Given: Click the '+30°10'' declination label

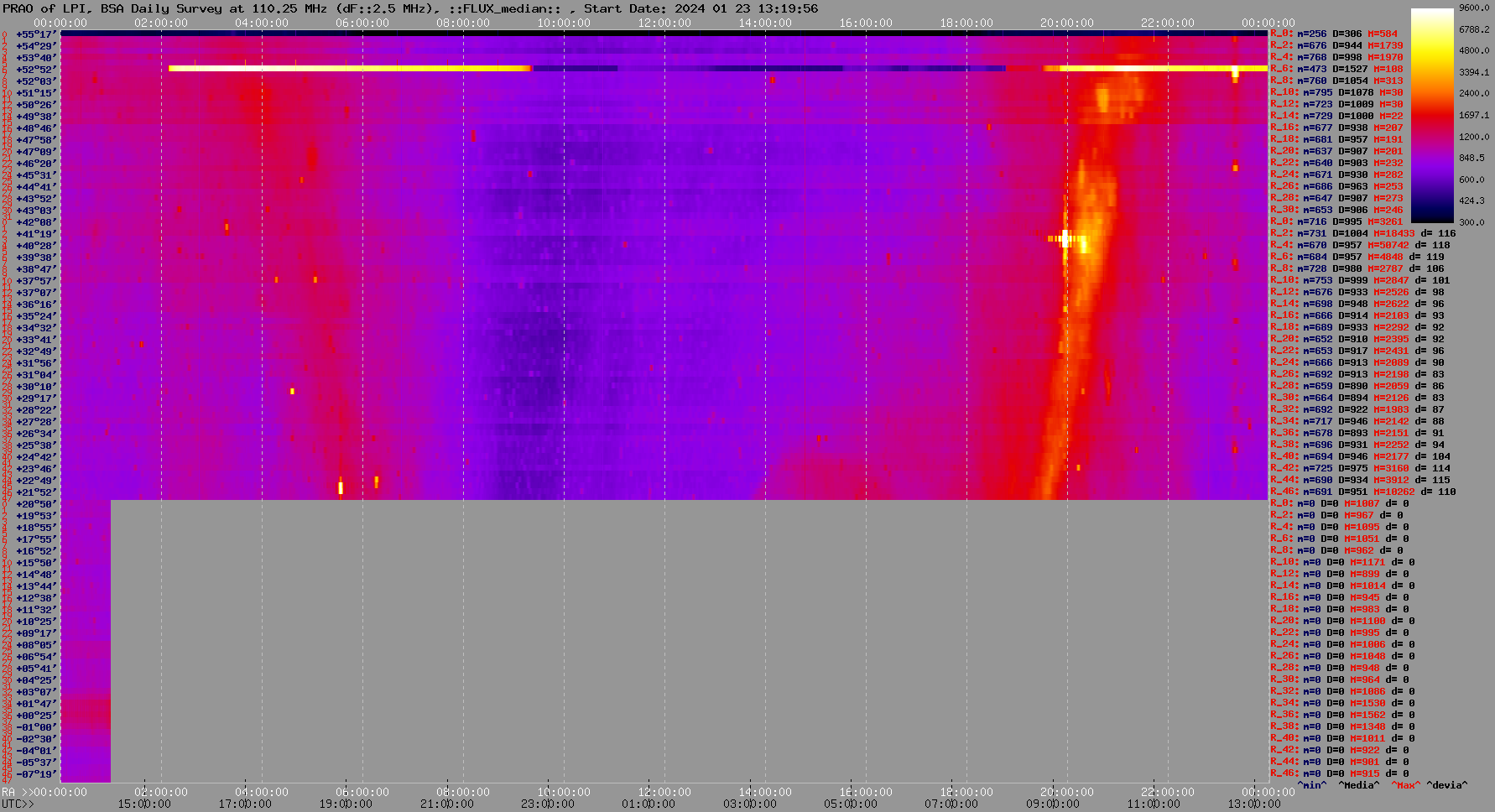Looking at the screenshot, I should tap(36, 387).
